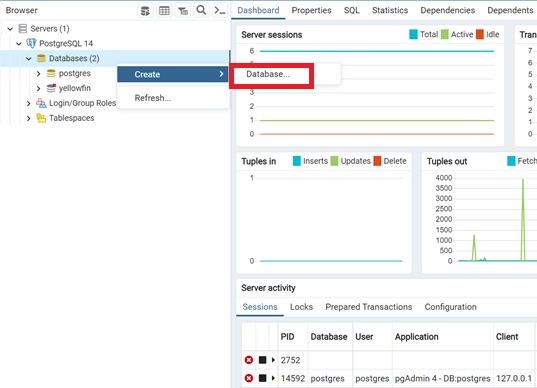Image resolution: width=537 pixels, height=388 pixels.
Task: Open the Dependencies tab
Action: click(447, 10)
